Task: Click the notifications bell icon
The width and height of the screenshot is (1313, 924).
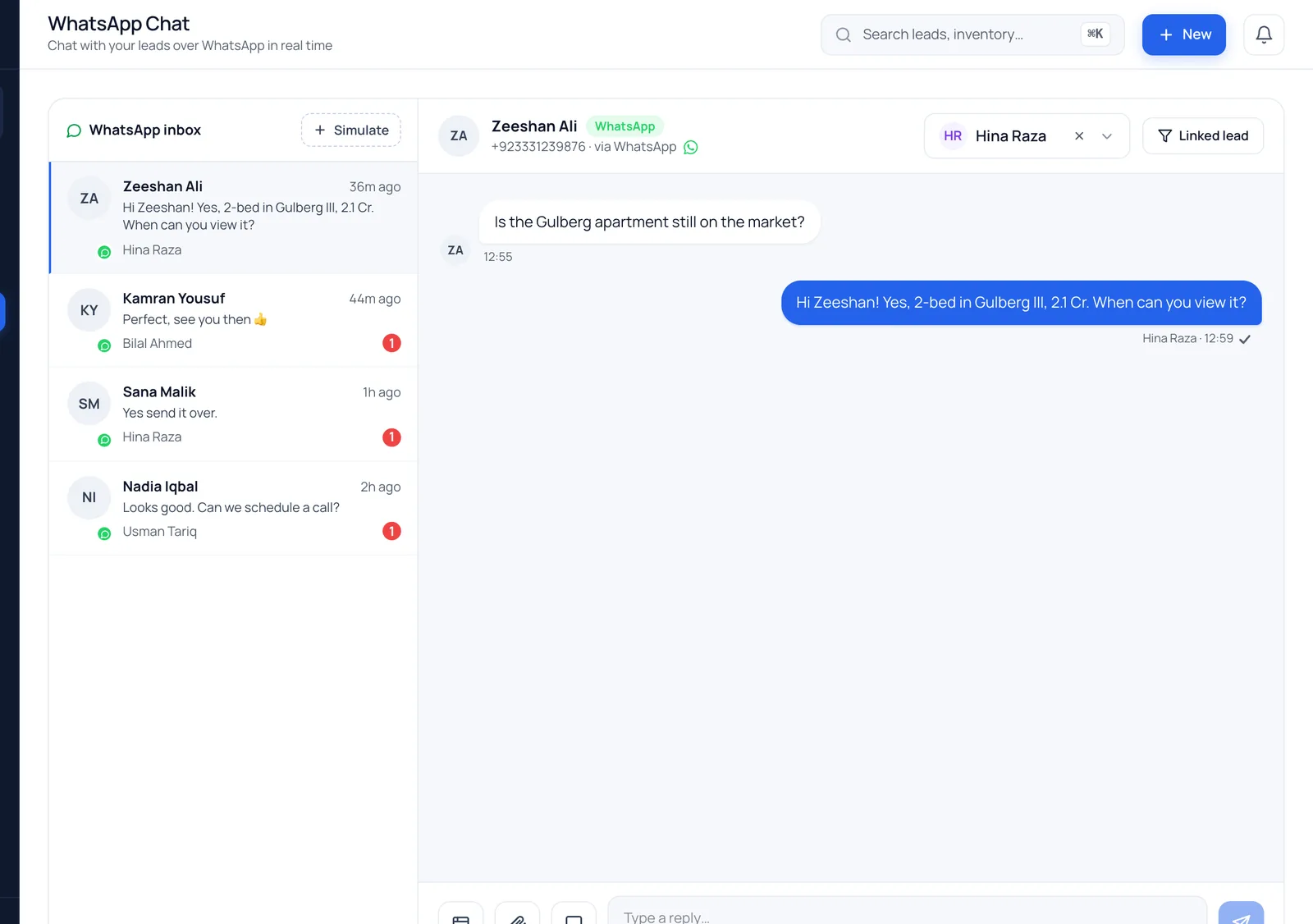Action: [x=1264, y=34]
